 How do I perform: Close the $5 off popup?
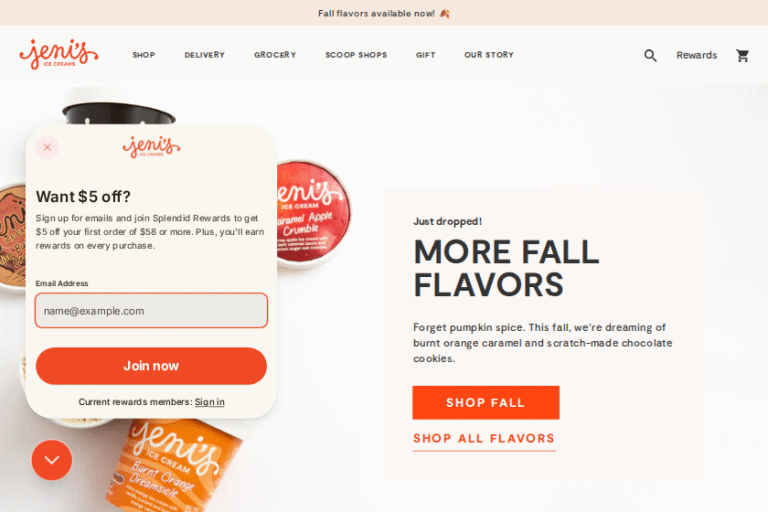click(47, 147)
